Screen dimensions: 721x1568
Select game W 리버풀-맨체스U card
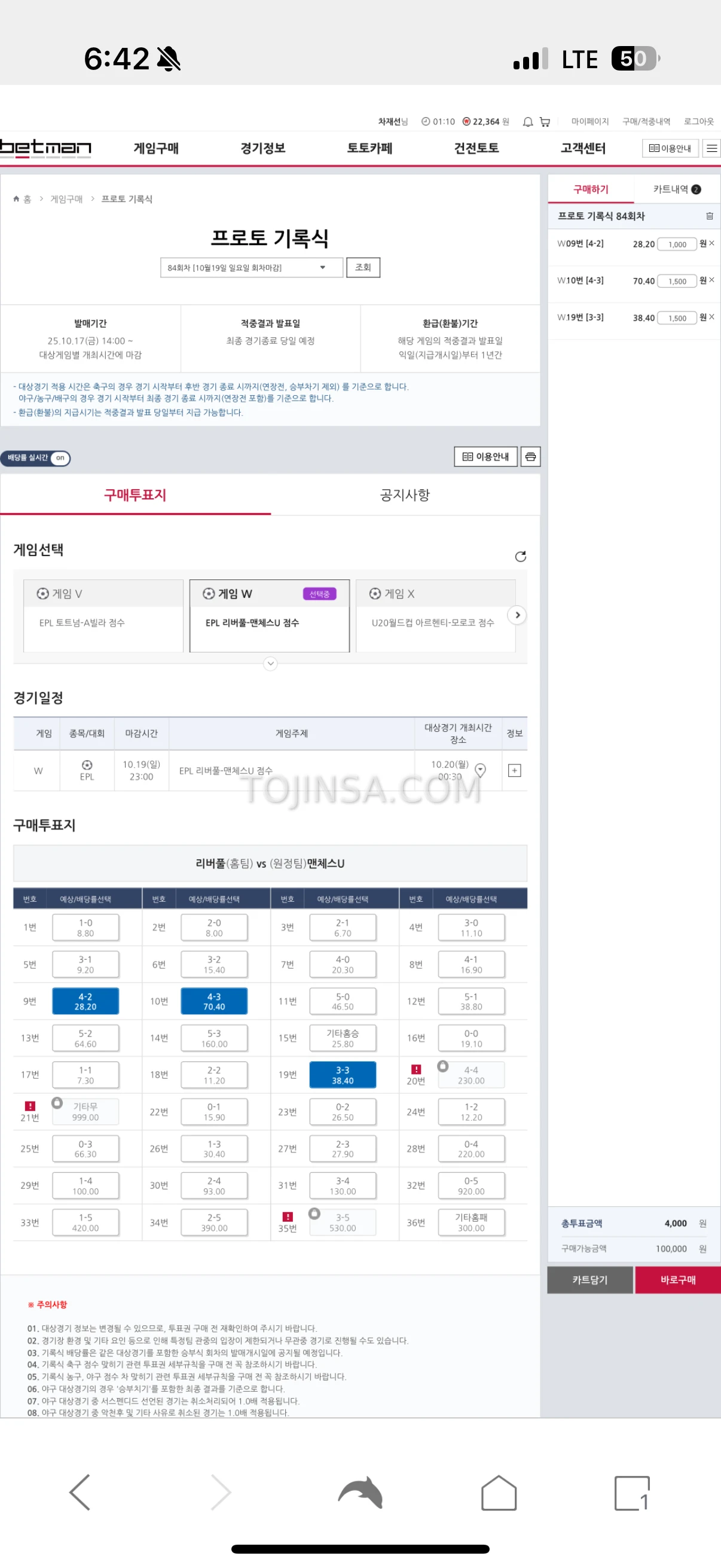[x=270, y=615]
